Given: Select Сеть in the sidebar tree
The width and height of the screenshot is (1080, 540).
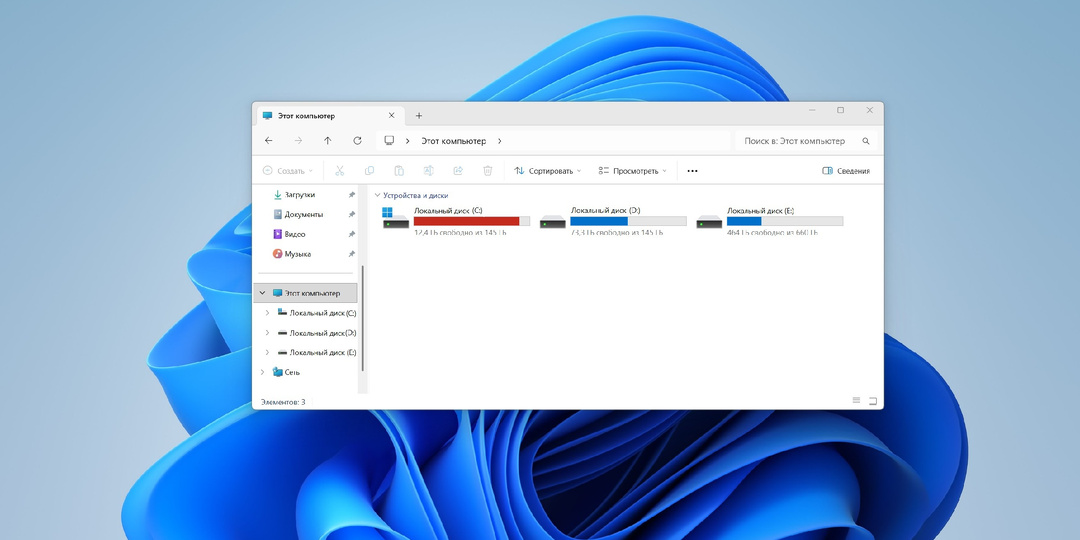Looking at the screenshot, I should tap(287, 372).
